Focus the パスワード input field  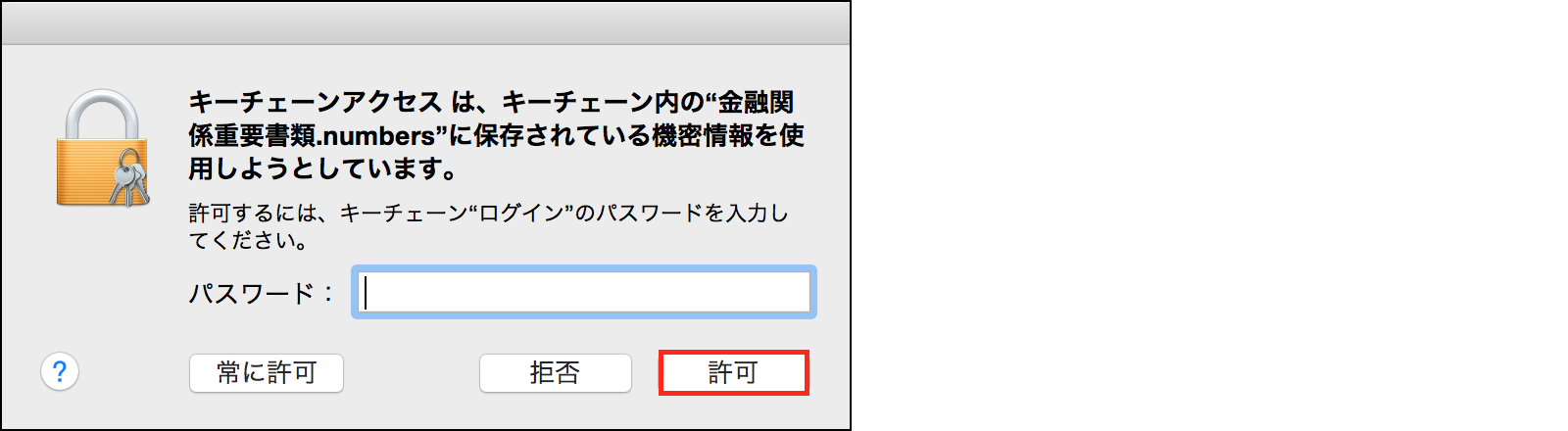(584, 292)
